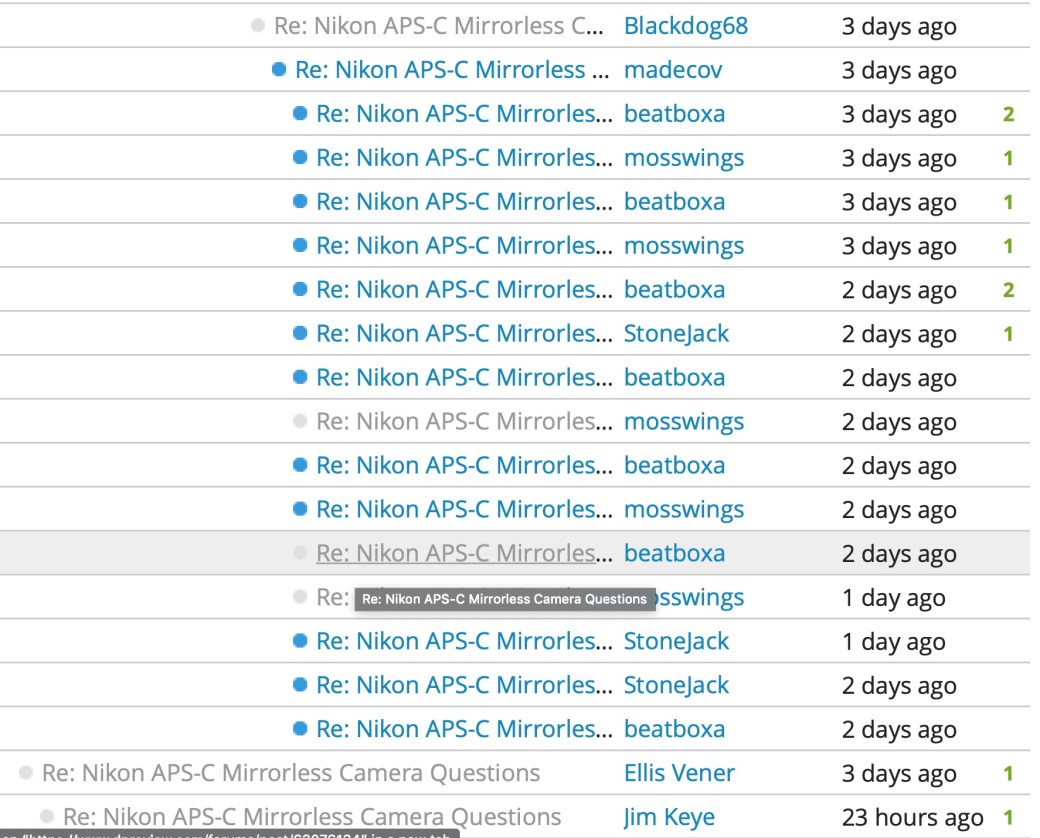This screenshot has width=1040, height=838.
Task: Click the gray dot beside Blackdog68's reply
Action: [x=258, y=26]
